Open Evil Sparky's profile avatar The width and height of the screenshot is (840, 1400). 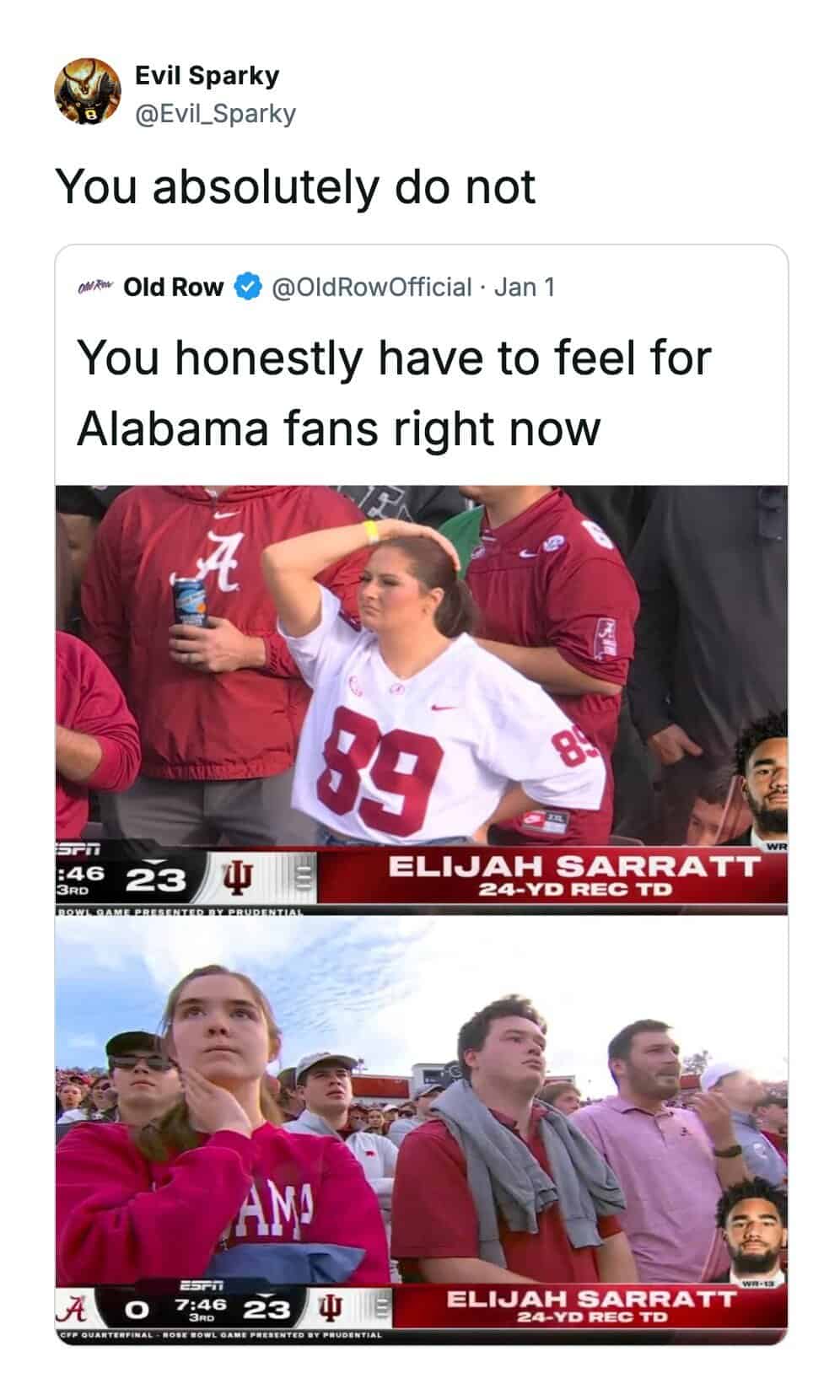coord(89,92)
